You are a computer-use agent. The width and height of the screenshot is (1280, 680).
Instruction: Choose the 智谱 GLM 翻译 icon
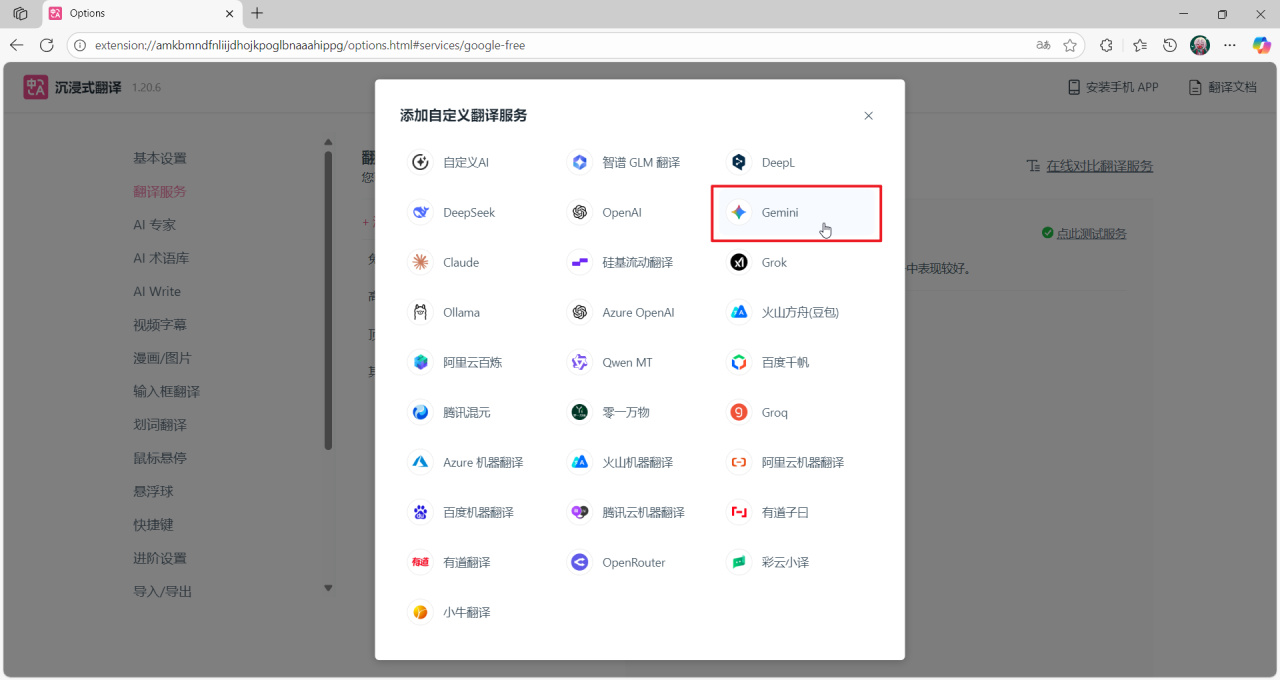point(579,162)
